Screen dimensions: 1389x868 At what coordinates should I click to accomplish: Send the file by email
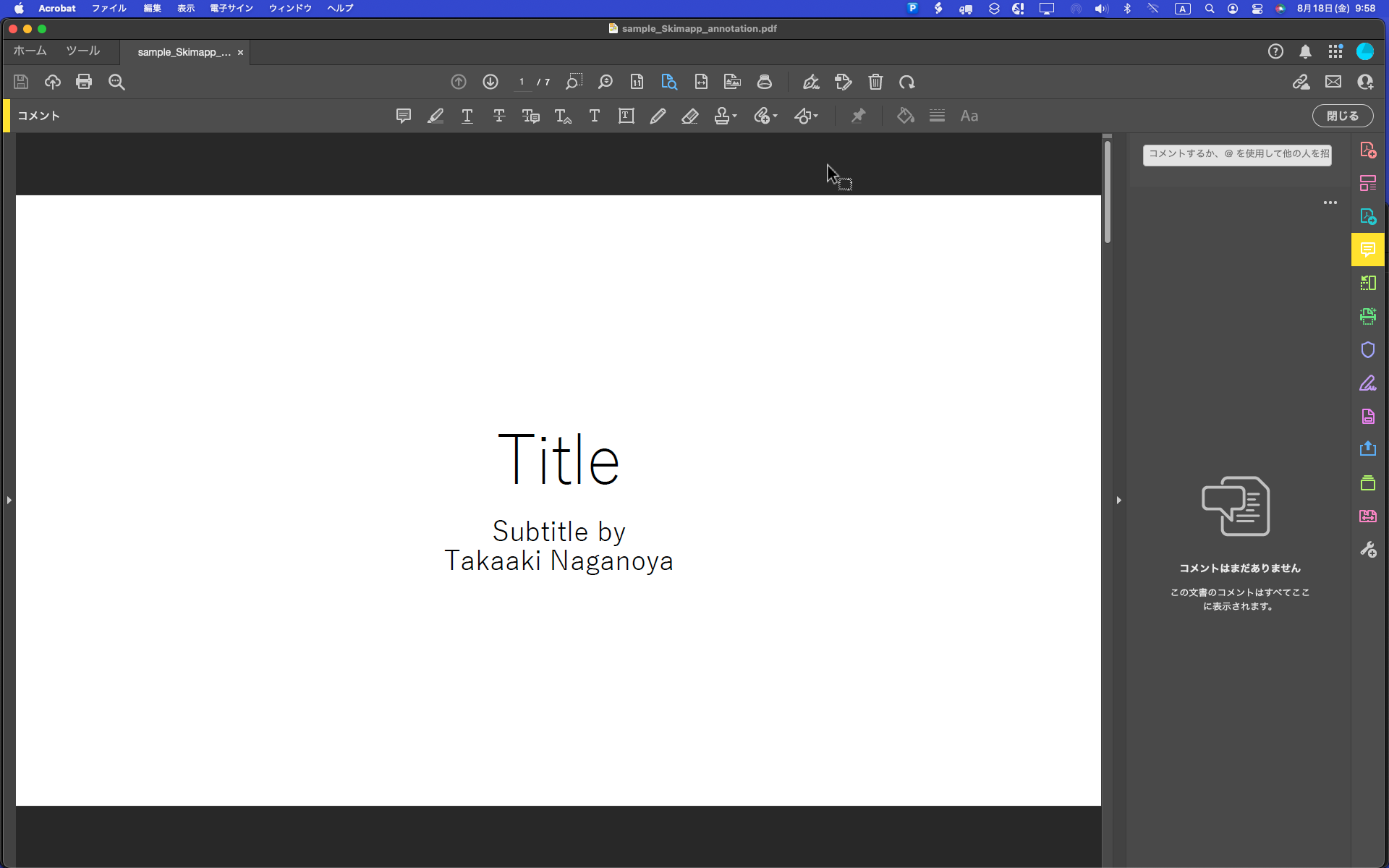click(1333, 82)
